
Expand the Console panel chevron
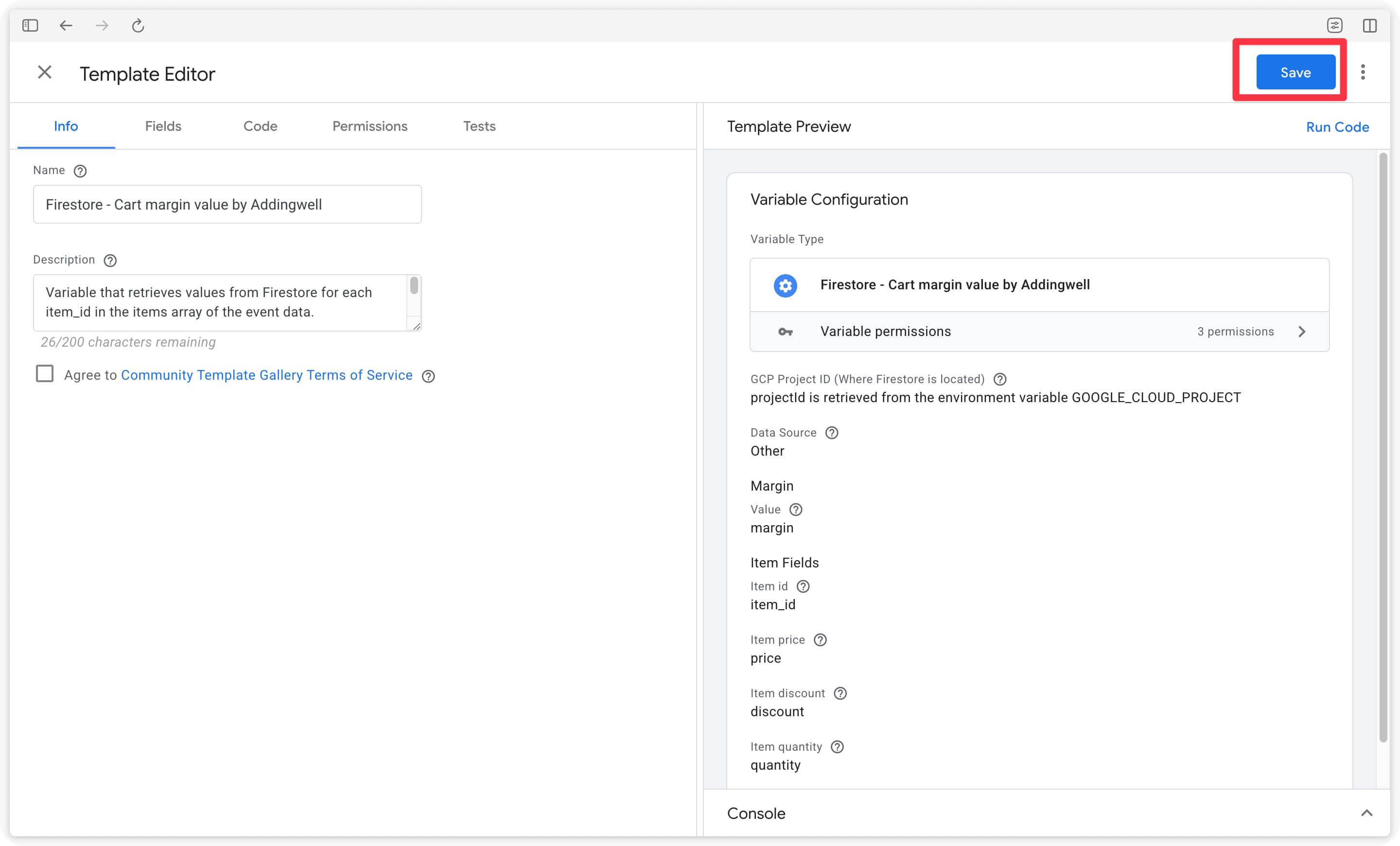[x=1366, y=813]
